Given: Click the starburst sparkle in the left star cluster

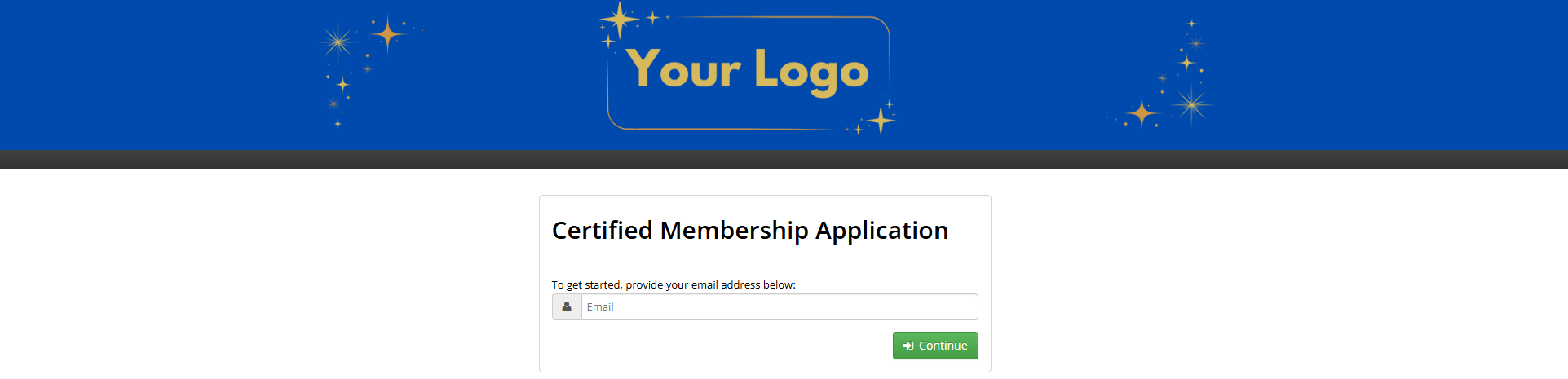Looking at the screenshot, I should click(x=337, y=42).
